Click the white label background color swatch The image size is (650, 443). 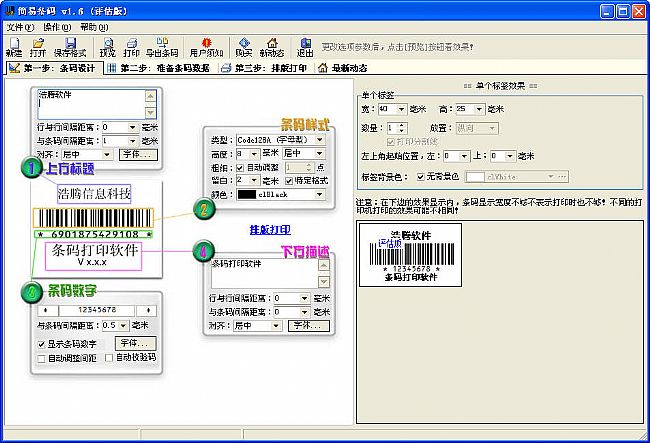(x=475, y=177)
